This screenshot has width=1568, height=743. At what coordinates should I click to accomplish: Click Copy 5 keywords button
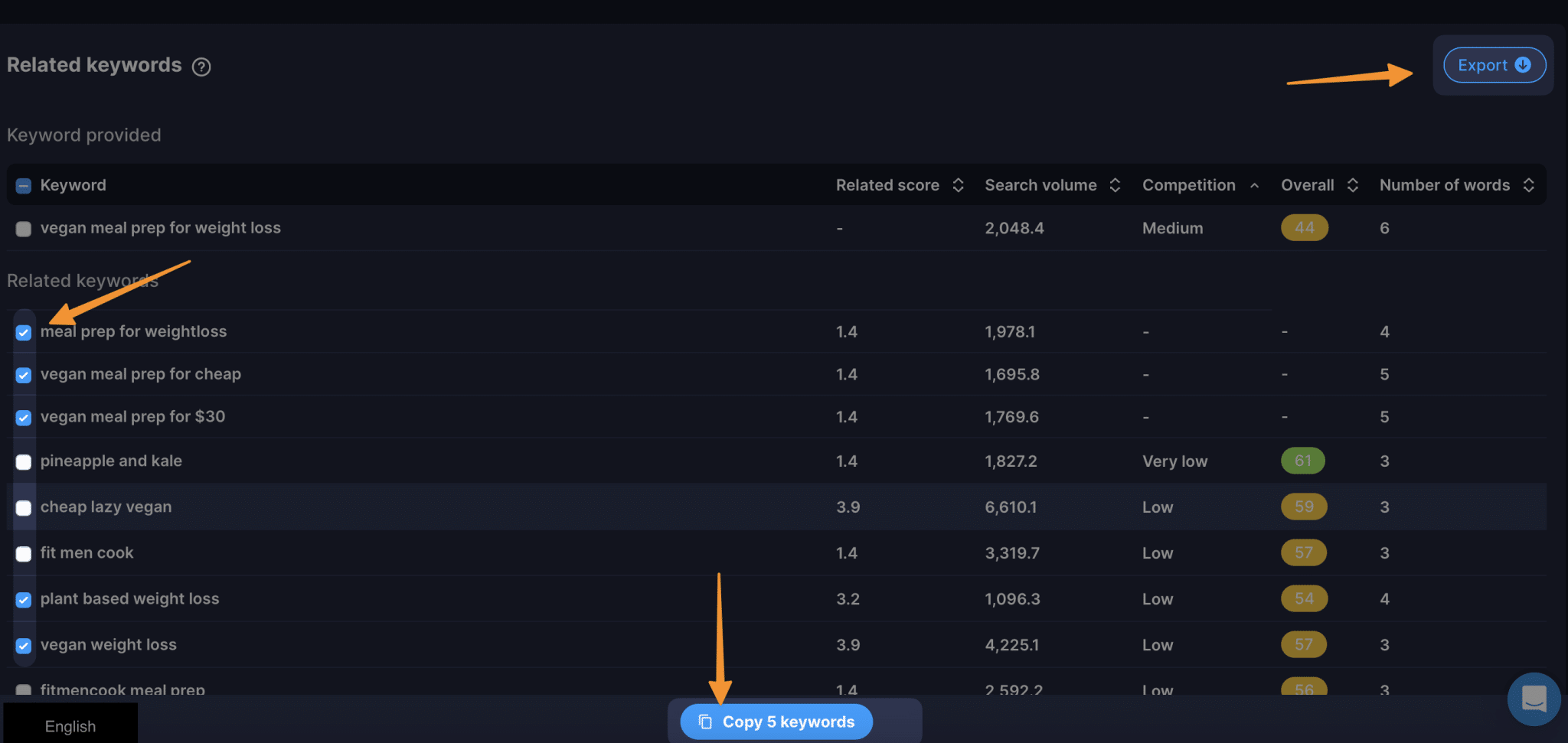tap(776, 722)
